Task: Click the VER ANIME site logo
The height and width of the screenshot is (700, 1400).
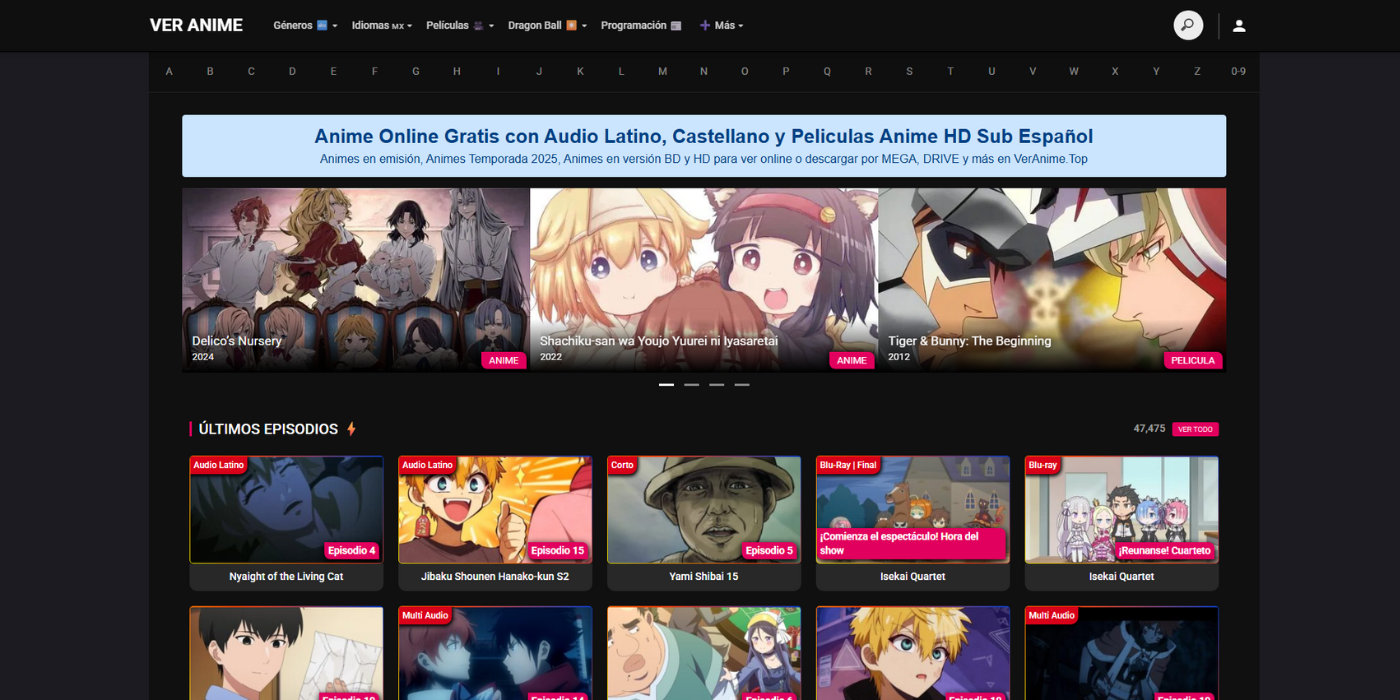Action: 196,26
